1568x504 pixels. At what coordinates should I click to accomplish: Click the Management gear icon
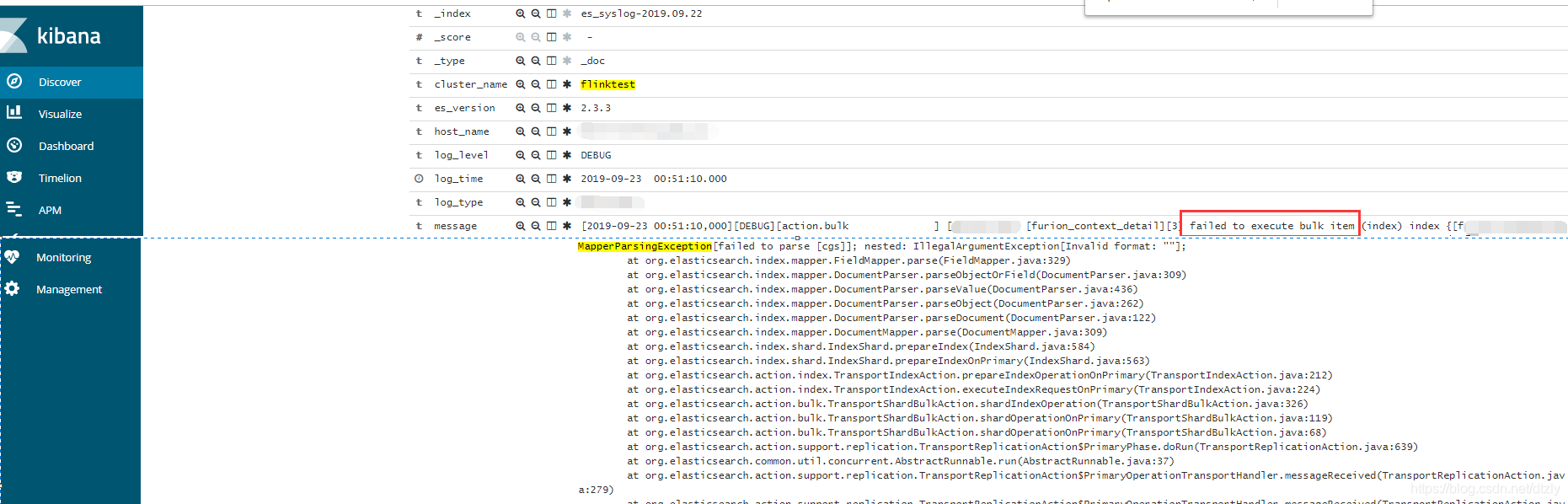(x=12, y=288)
